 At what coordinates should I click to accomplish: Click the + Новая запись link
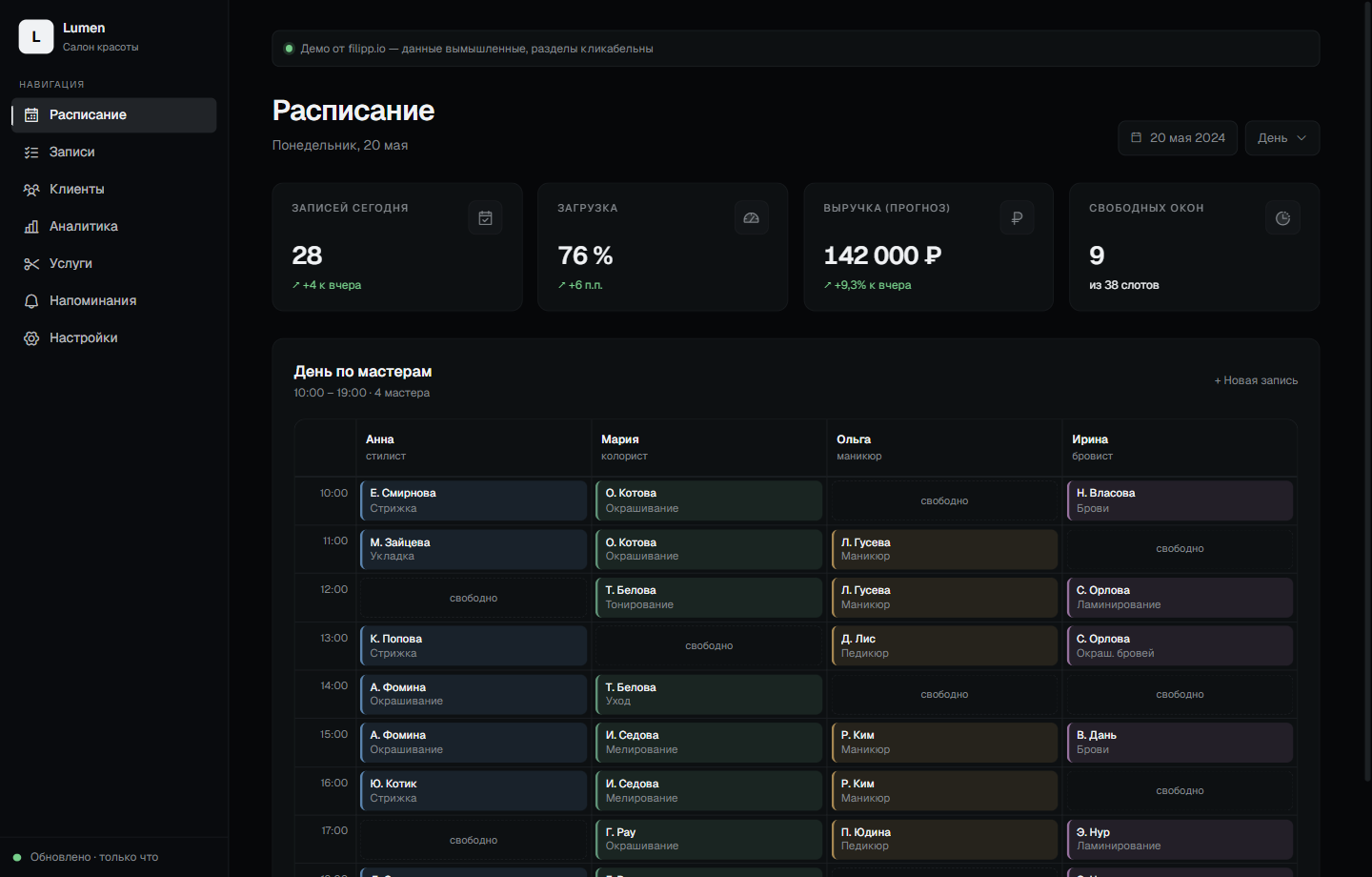tap(1256, 380)
